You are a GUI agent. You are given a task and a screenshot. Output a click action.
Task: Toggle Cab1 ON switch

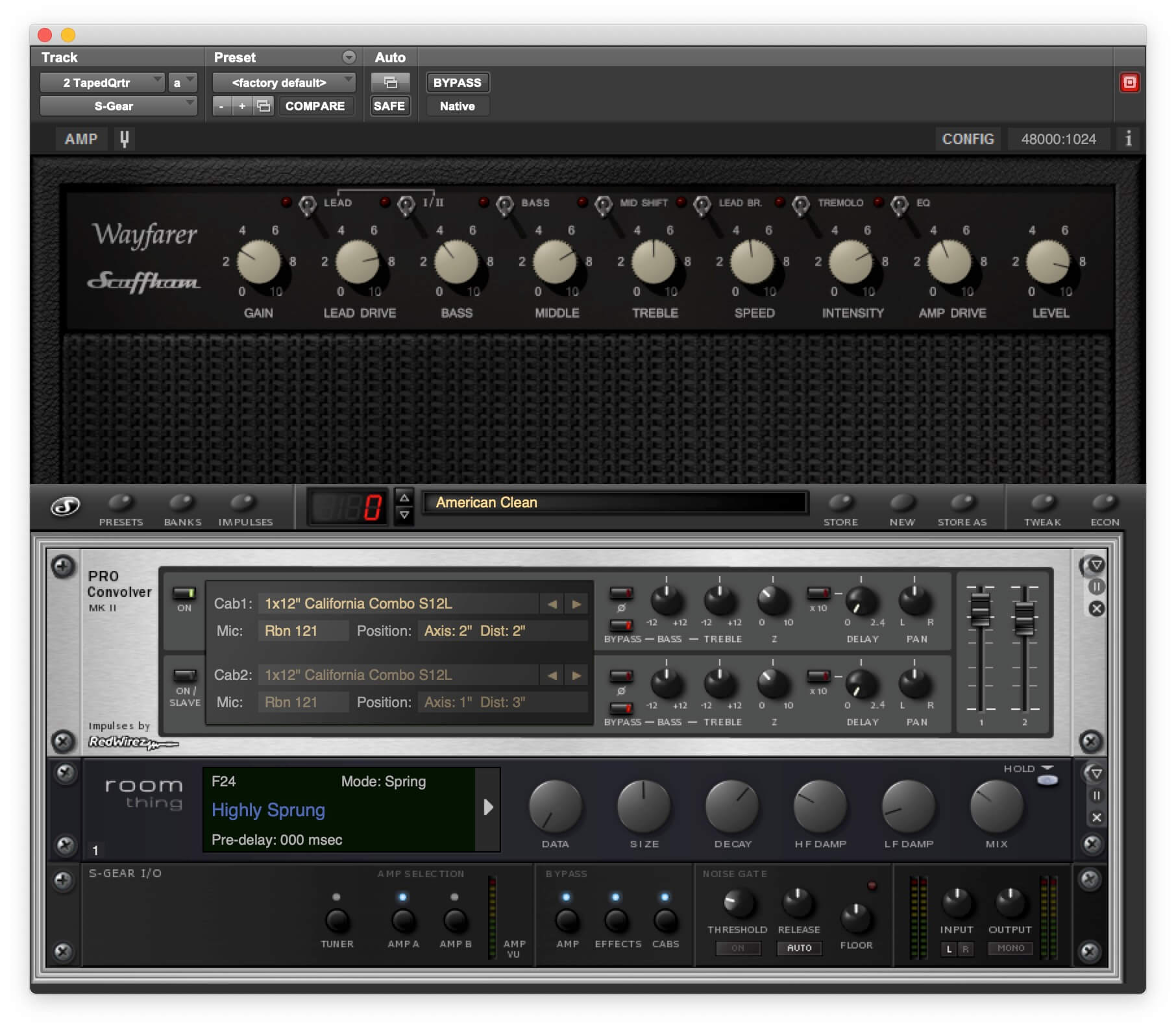coord(184,593)
